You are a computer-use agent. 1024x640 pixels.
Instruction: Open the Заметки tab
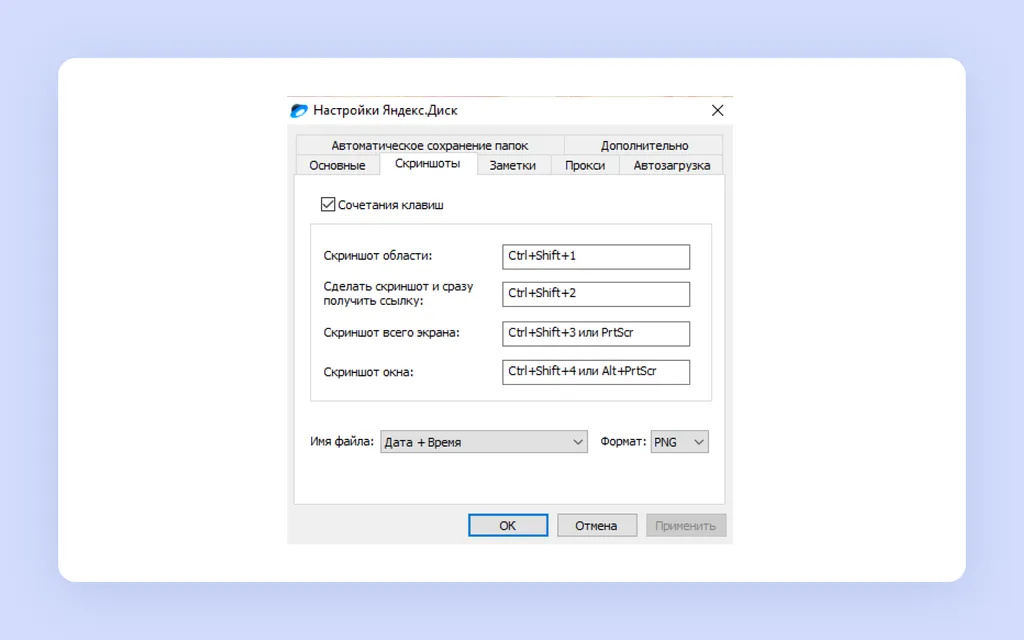pos(513,165)
